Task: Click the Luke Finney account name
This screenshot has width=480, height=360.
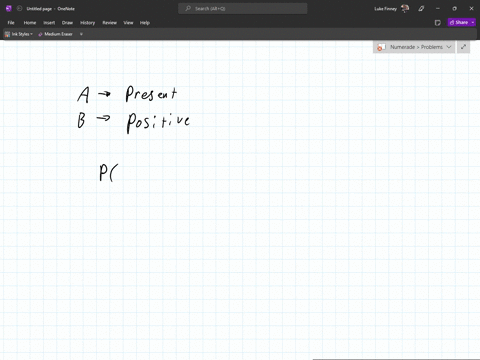Action: (385, 9)
